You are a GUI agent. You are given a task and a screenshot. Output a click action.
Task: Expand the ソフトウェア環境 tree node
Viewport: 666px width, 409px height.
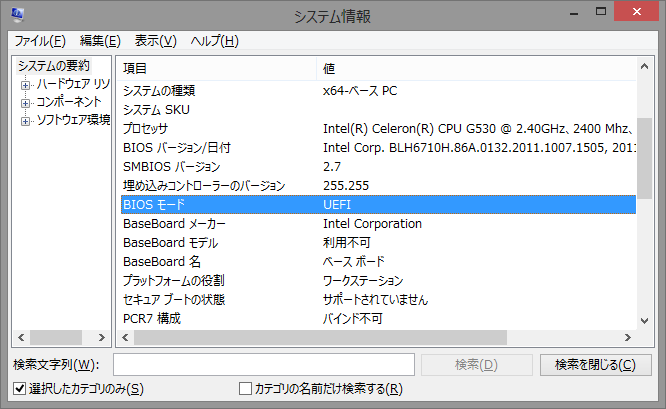(25, 121)
